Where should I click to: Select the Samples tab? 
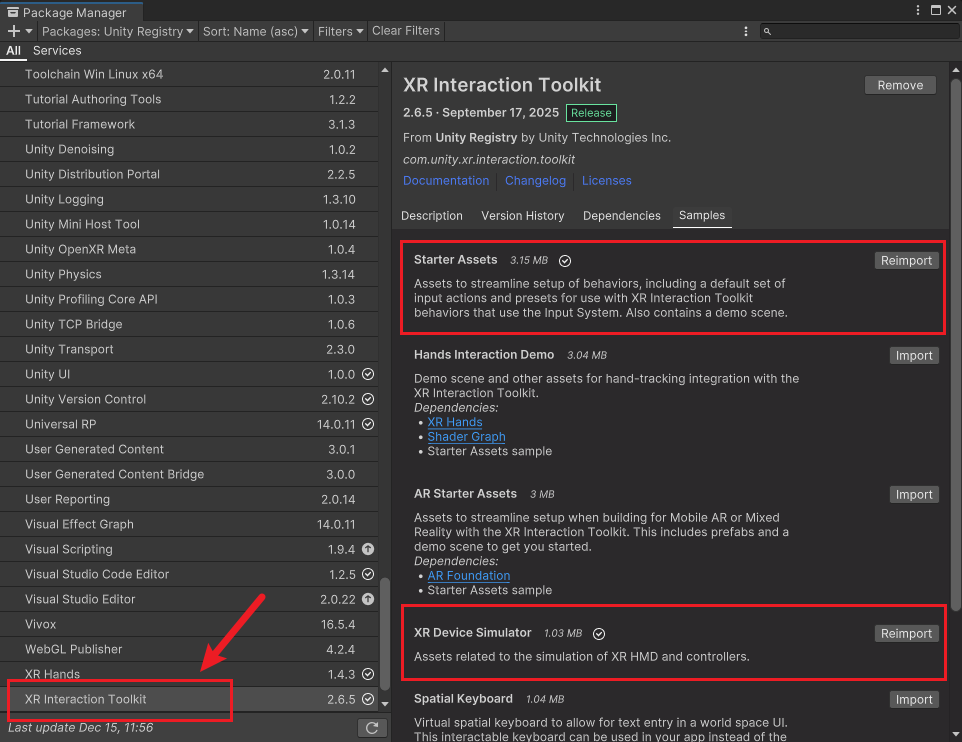tap(702, 215)
